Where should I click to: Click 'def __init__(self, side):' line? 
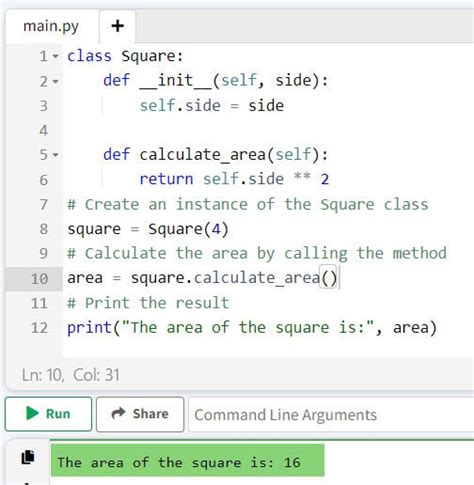pos(216,81)
